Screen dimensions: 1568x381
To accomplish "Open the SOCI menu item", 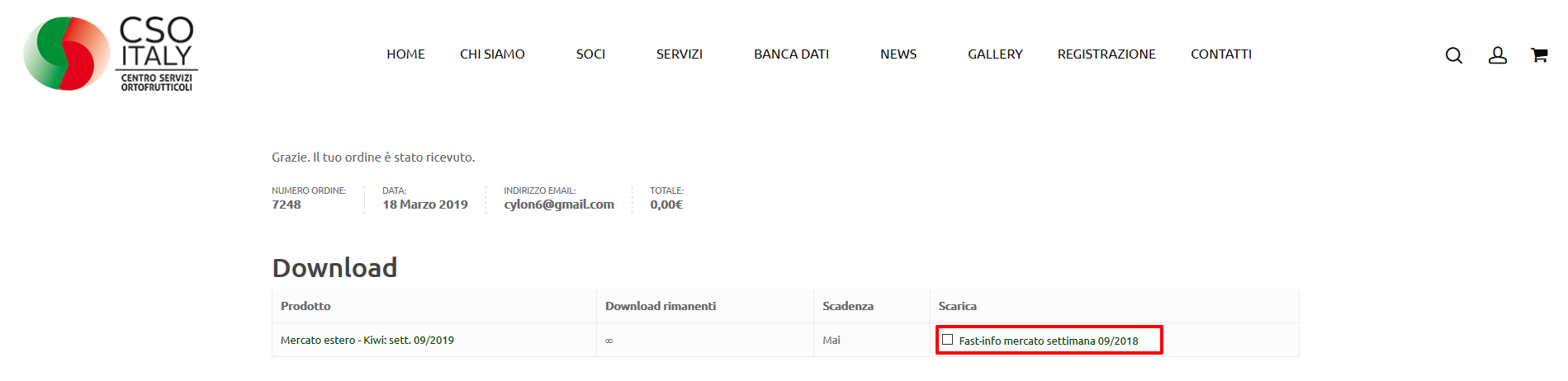I will pyautogui.click(x=590, y=54).
